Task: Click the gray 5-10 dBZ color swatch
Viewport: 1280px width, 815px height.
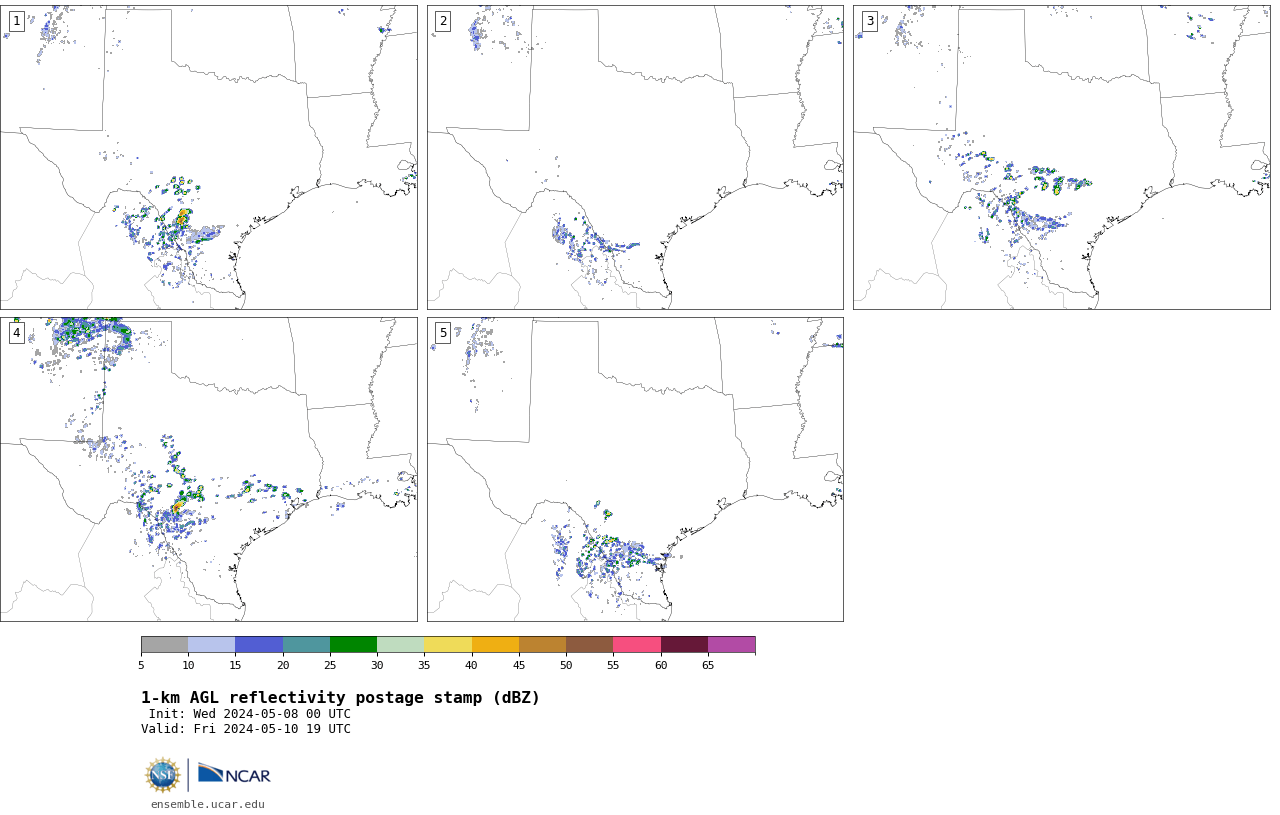Action: tap(164, 645)
